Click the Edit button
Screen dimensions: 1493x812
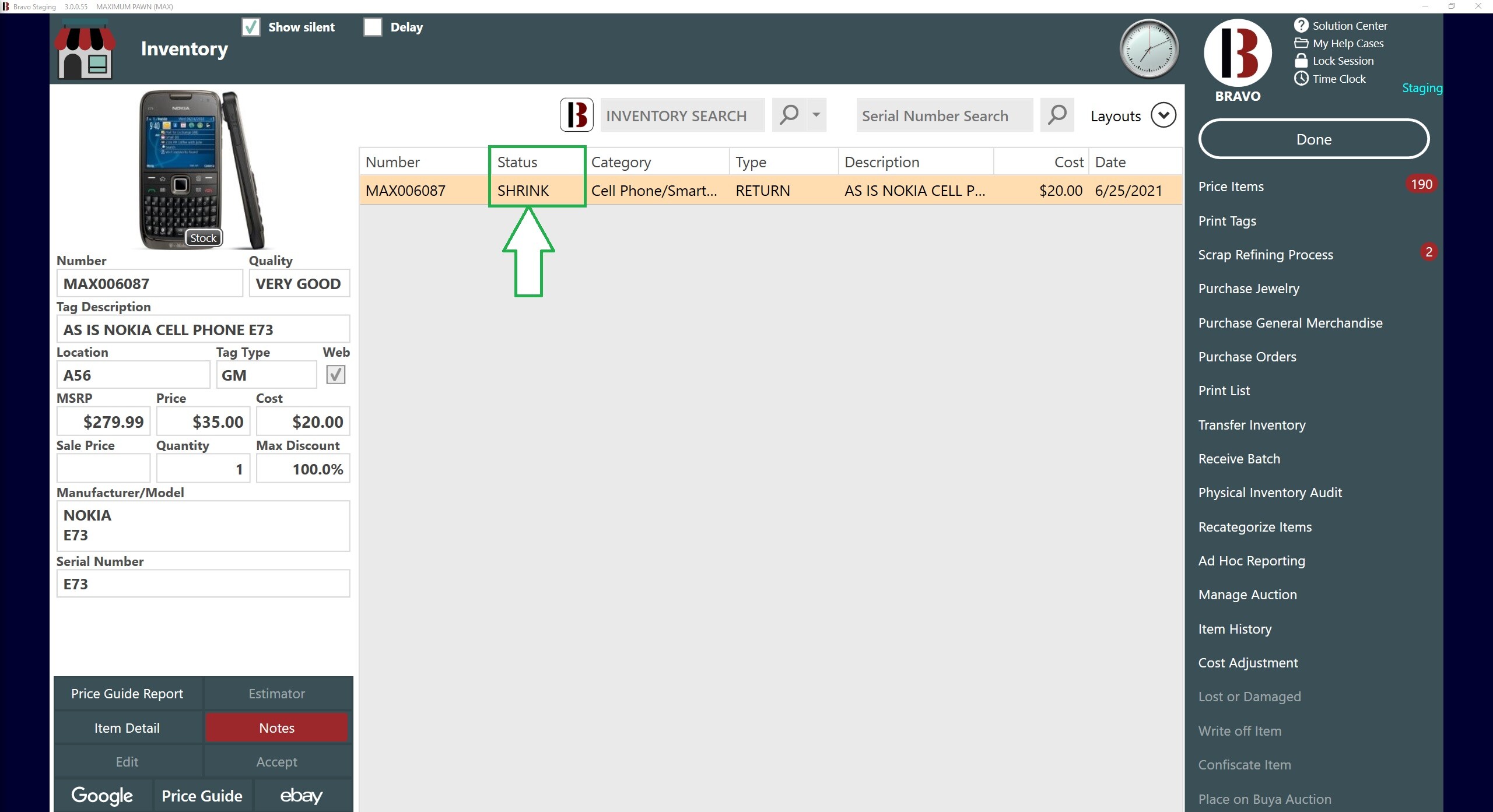[127, 762]
